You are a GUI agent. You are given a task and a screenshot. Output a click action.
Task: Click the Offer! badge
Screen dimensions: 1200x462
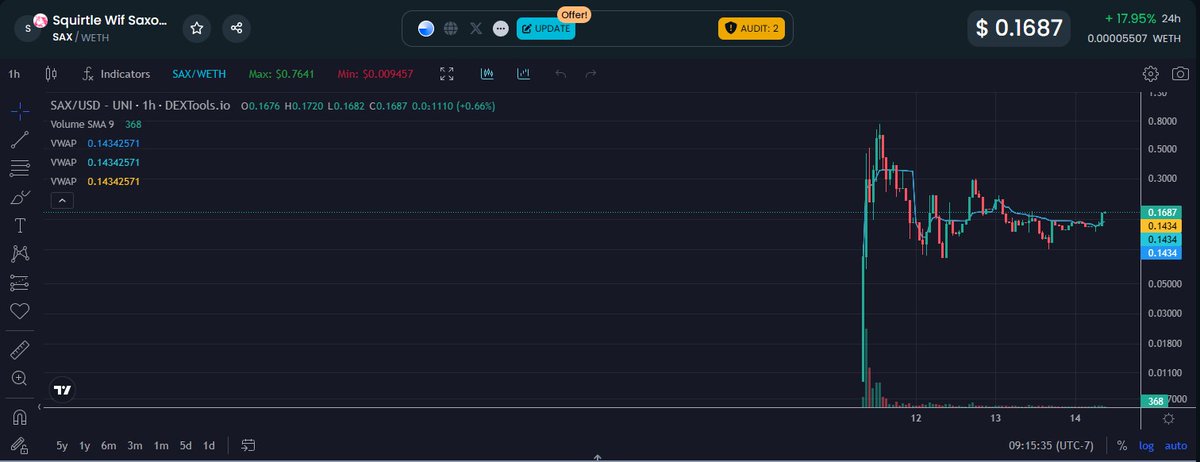(x=575, y=14)
